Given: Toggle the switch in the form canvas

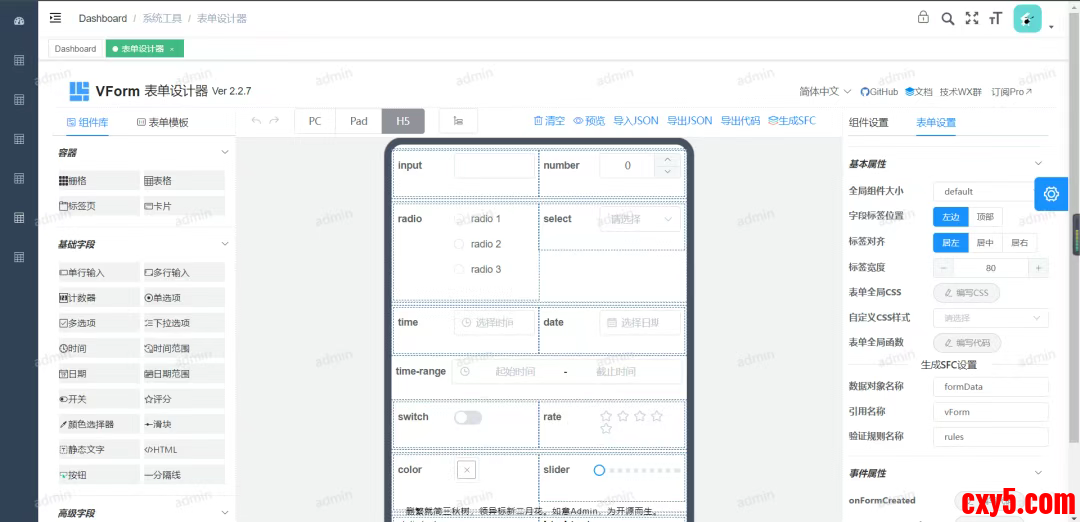Looking at the screenshot, I should (x=467, y=418).
